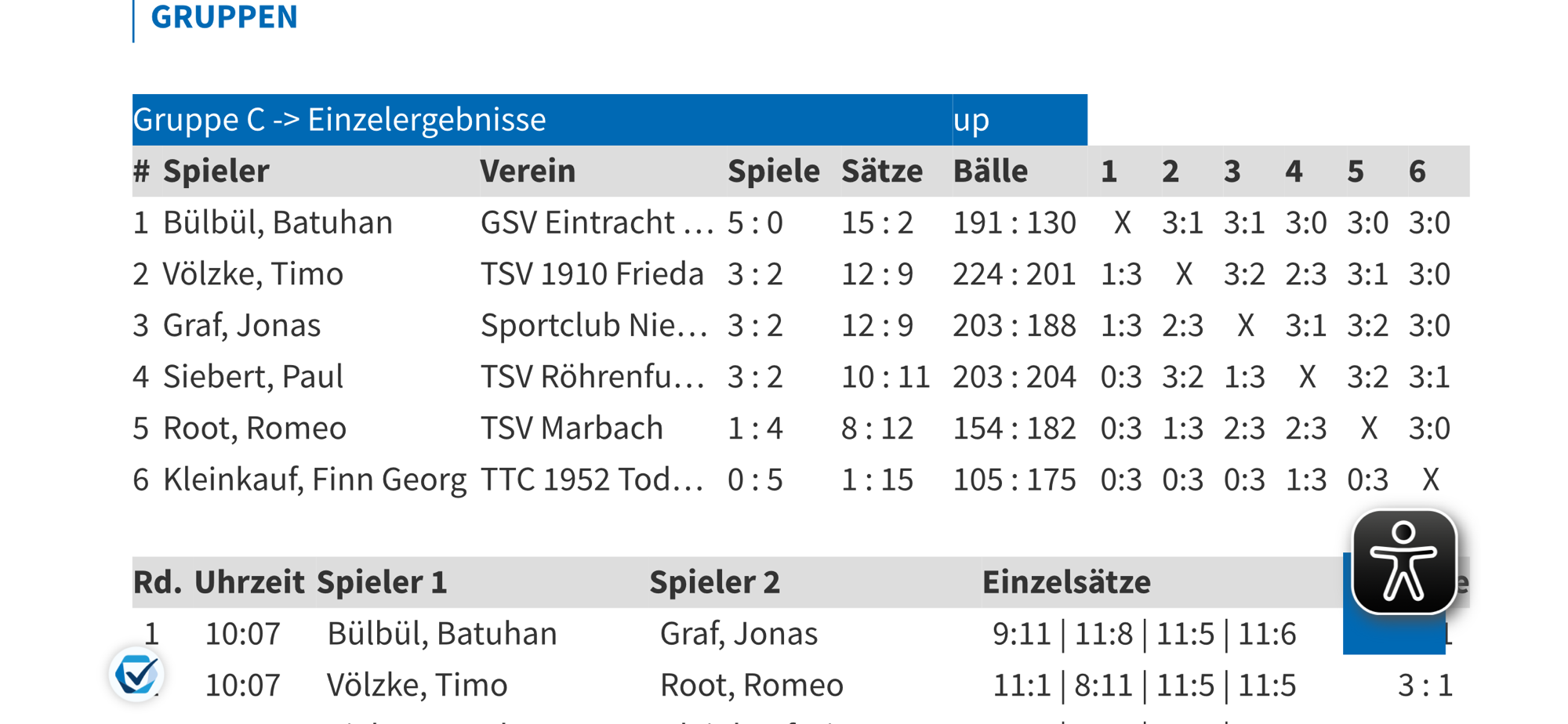Click the Bälle column header
The image size is (1568, 724).
coord(989,171)
